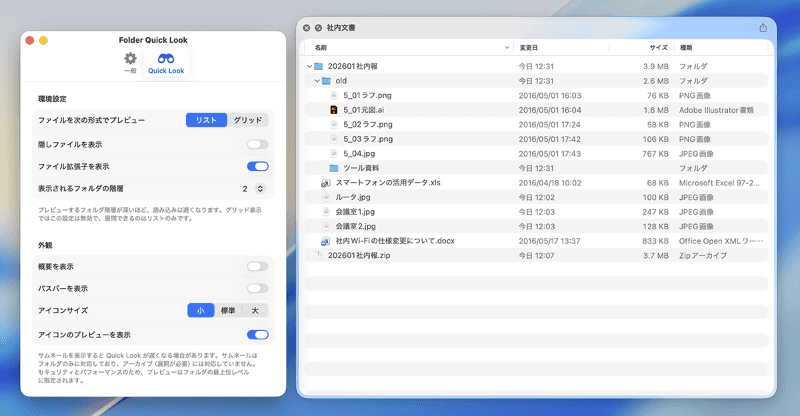Screen dimensions: 800x416
Task: Click the old folder name
Action: (341, 81)
